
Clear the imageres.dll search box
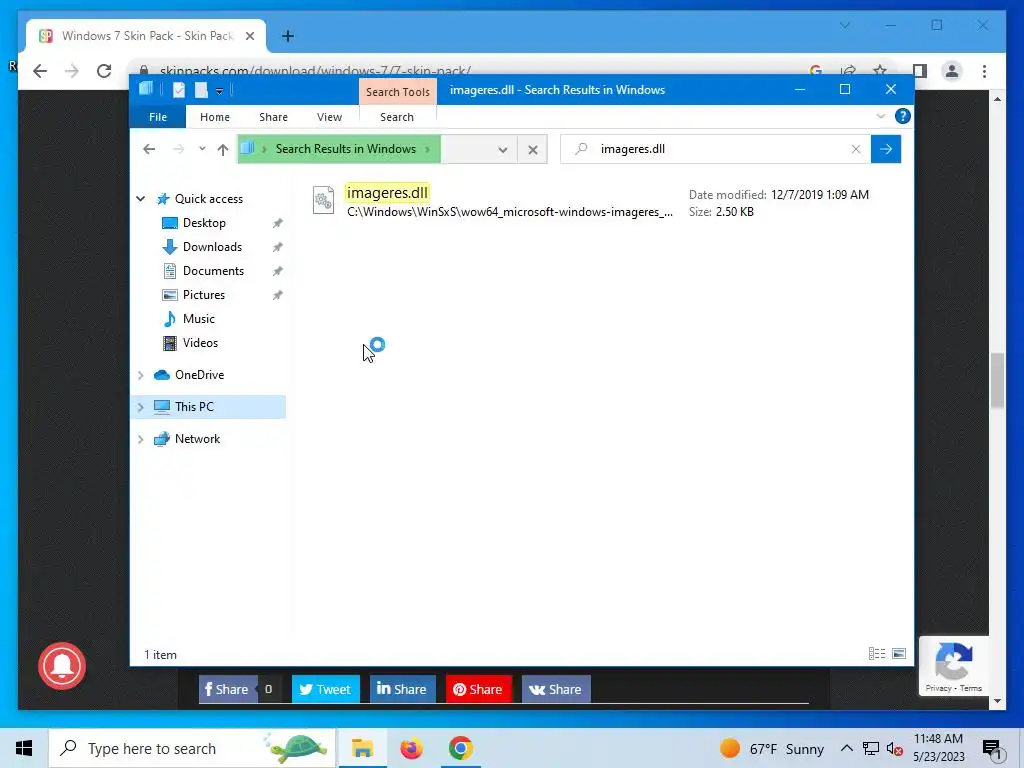(856, 150)
